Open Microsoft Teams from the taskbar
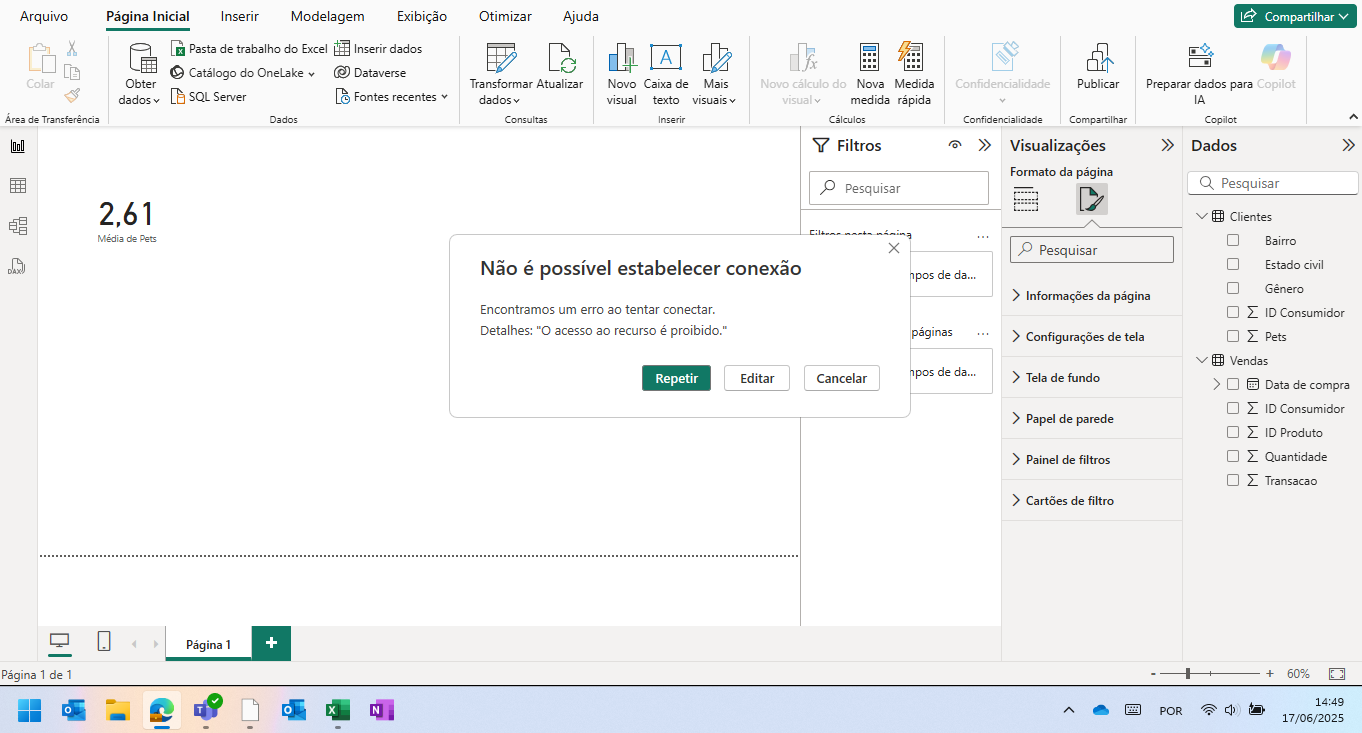 [x=206, y=710]
